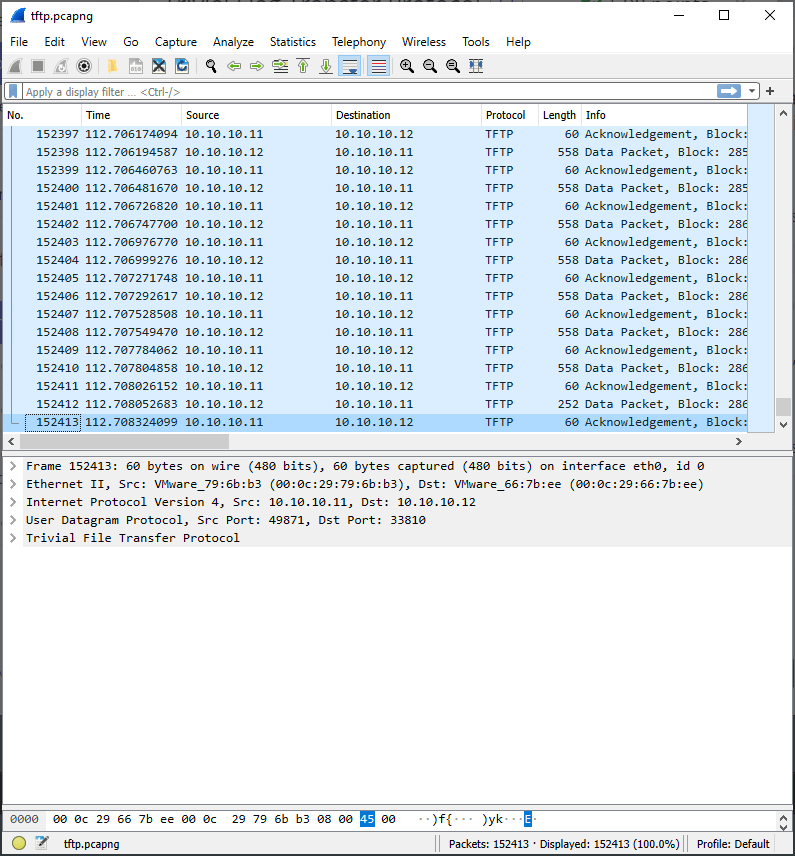Screen dimensions: 795x856
Task: Toggle packet list colorization
Action: (378, 66)
